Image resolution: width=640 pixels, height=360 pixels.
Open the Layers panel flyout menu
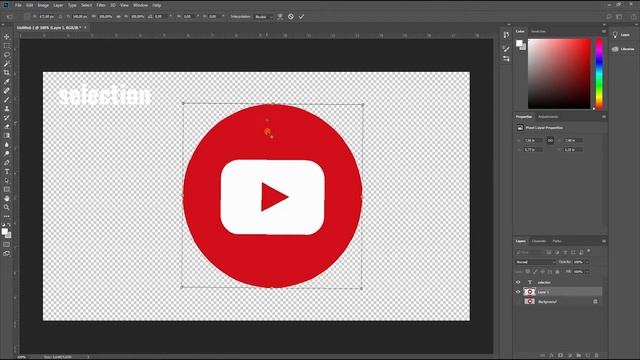[604, 241]
